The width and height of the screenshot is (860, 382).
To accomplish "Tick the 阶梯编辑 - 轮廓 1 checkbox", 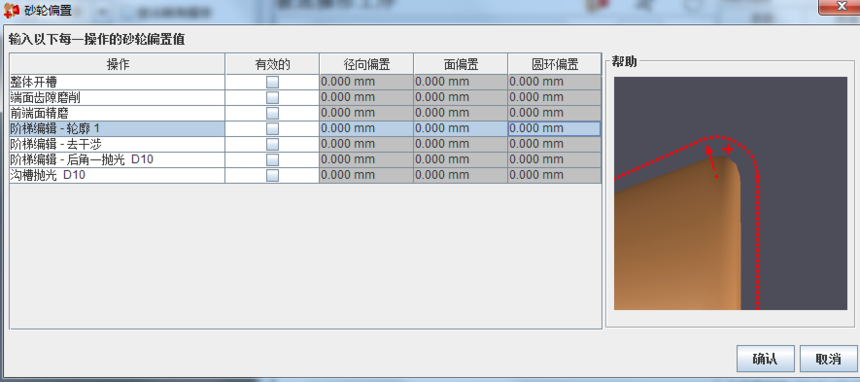I will pos(272,128).
